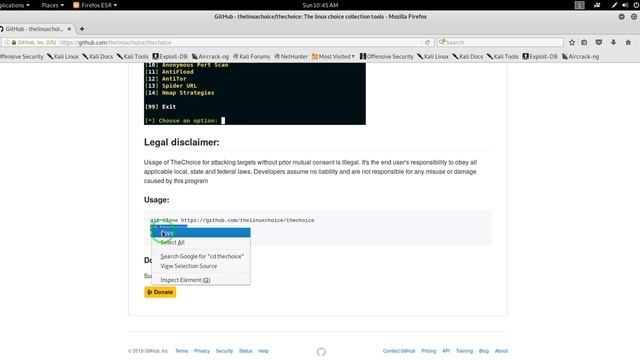640x360 pixels.
Task: Open a new tab with plus button
Action: pyautogui.click(x=82, y=29)
